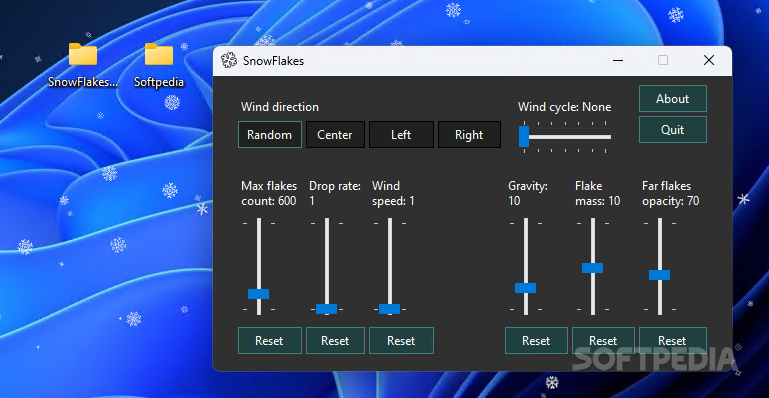Click the 'Drop rate: 1' label
The image size is (769, 398).
tap(335, 194)
